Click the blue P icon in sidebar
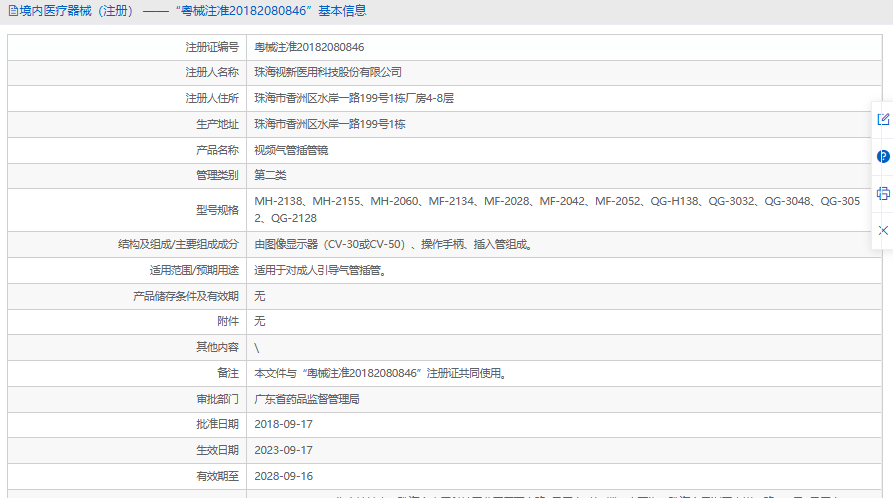This screenshot has width=893, height=498. (x=883, y=157)
